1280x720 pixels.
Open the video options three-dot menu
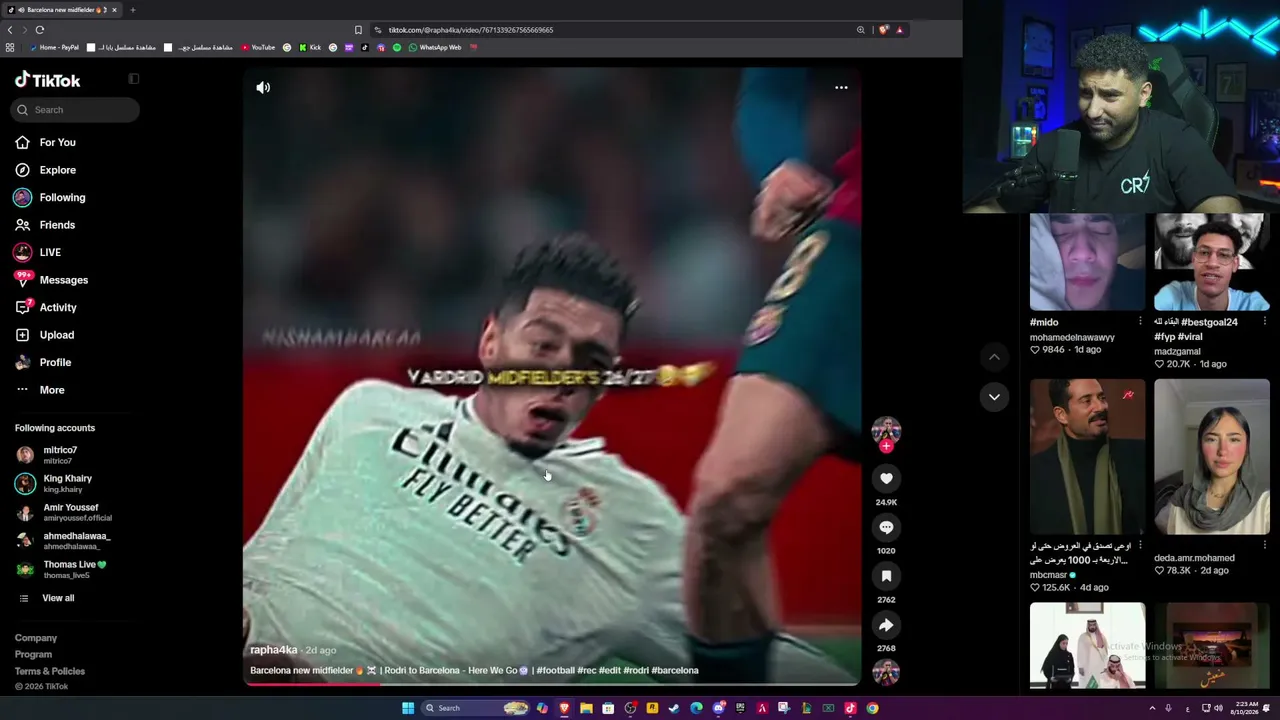click(841, 88)
